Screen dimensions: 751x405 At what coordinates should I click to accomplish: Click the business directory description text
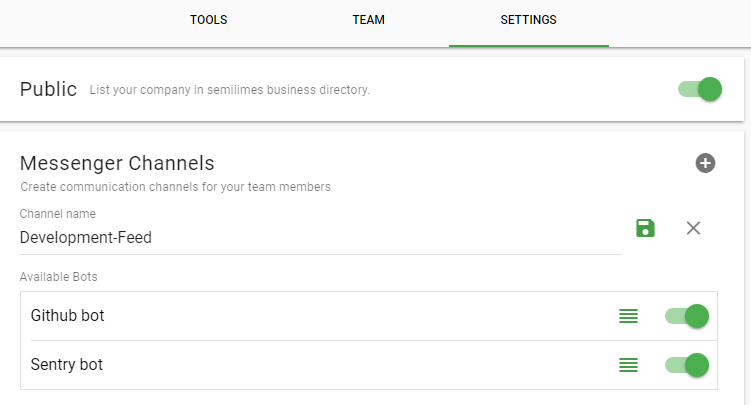(x=229, y=90)
